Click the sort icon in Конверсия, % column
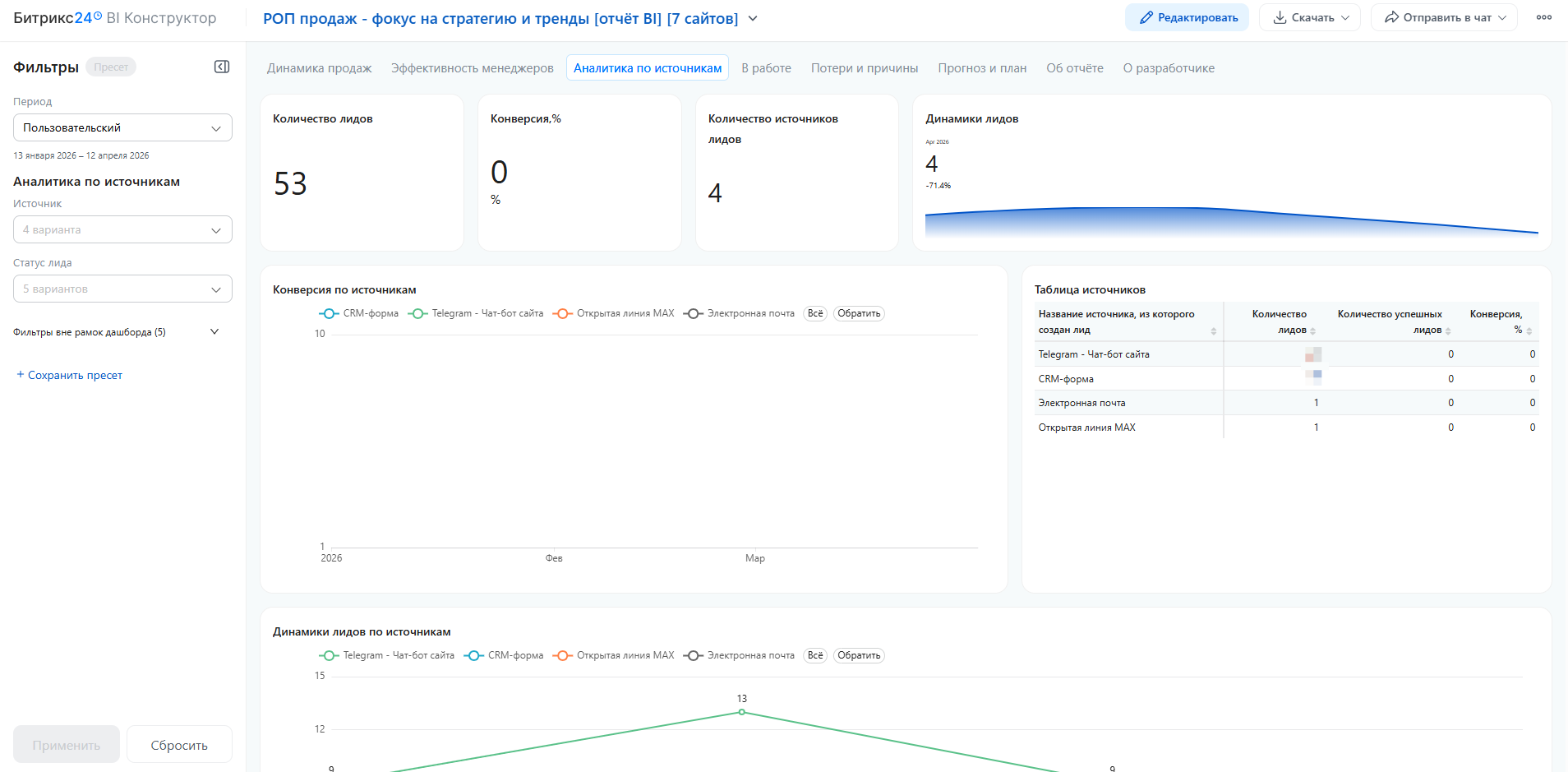Image resolution: width=1568 pixels, height=772 pixels. 1529,331
